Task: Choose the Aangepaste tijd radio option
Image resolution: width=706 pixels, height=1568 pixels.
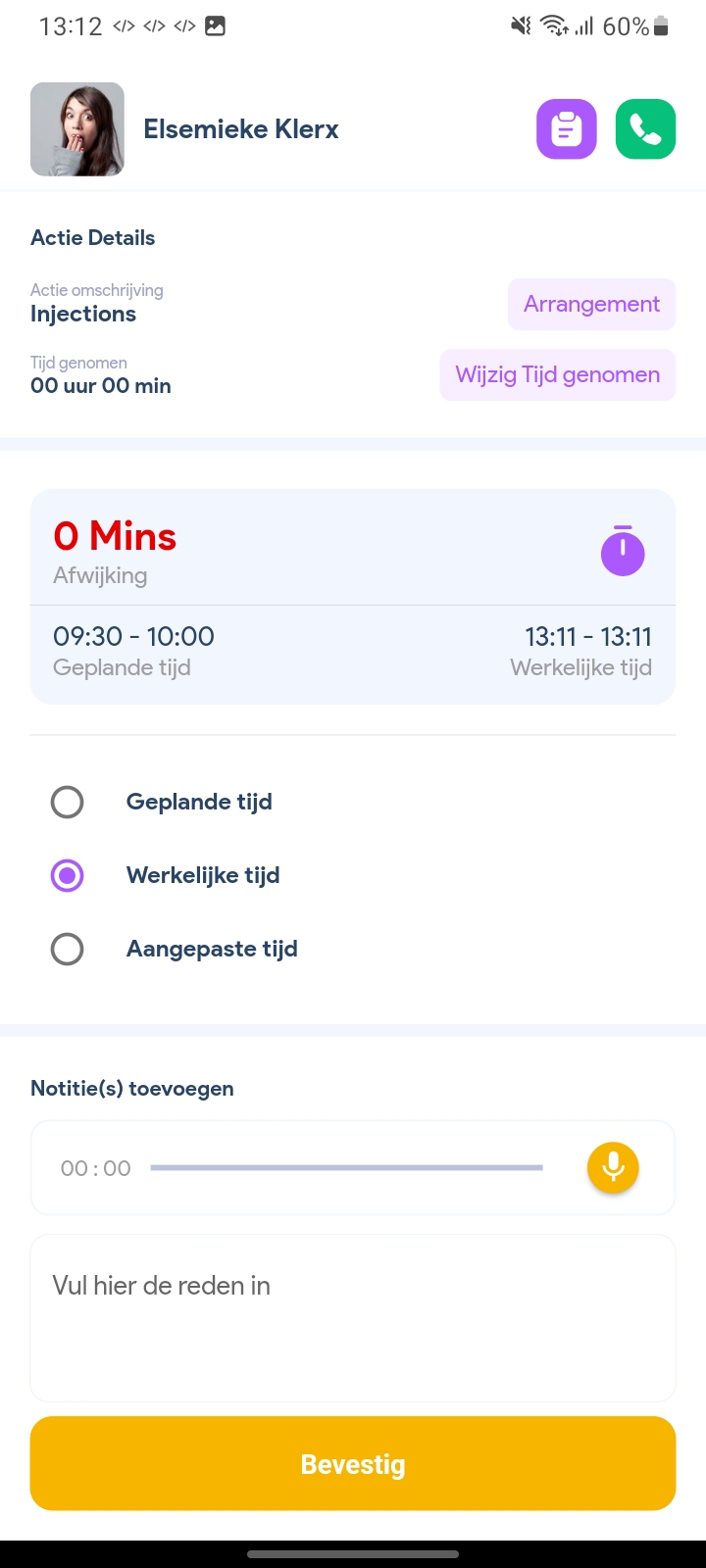Action: (x=68, y=949)
